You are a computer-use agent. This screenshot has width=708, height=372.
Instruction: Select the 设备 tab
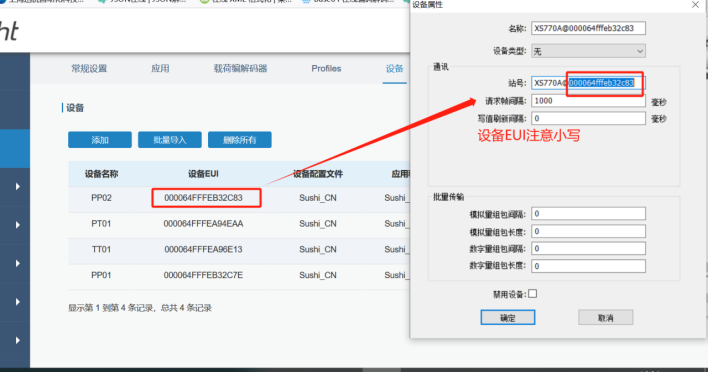(394, 69)
